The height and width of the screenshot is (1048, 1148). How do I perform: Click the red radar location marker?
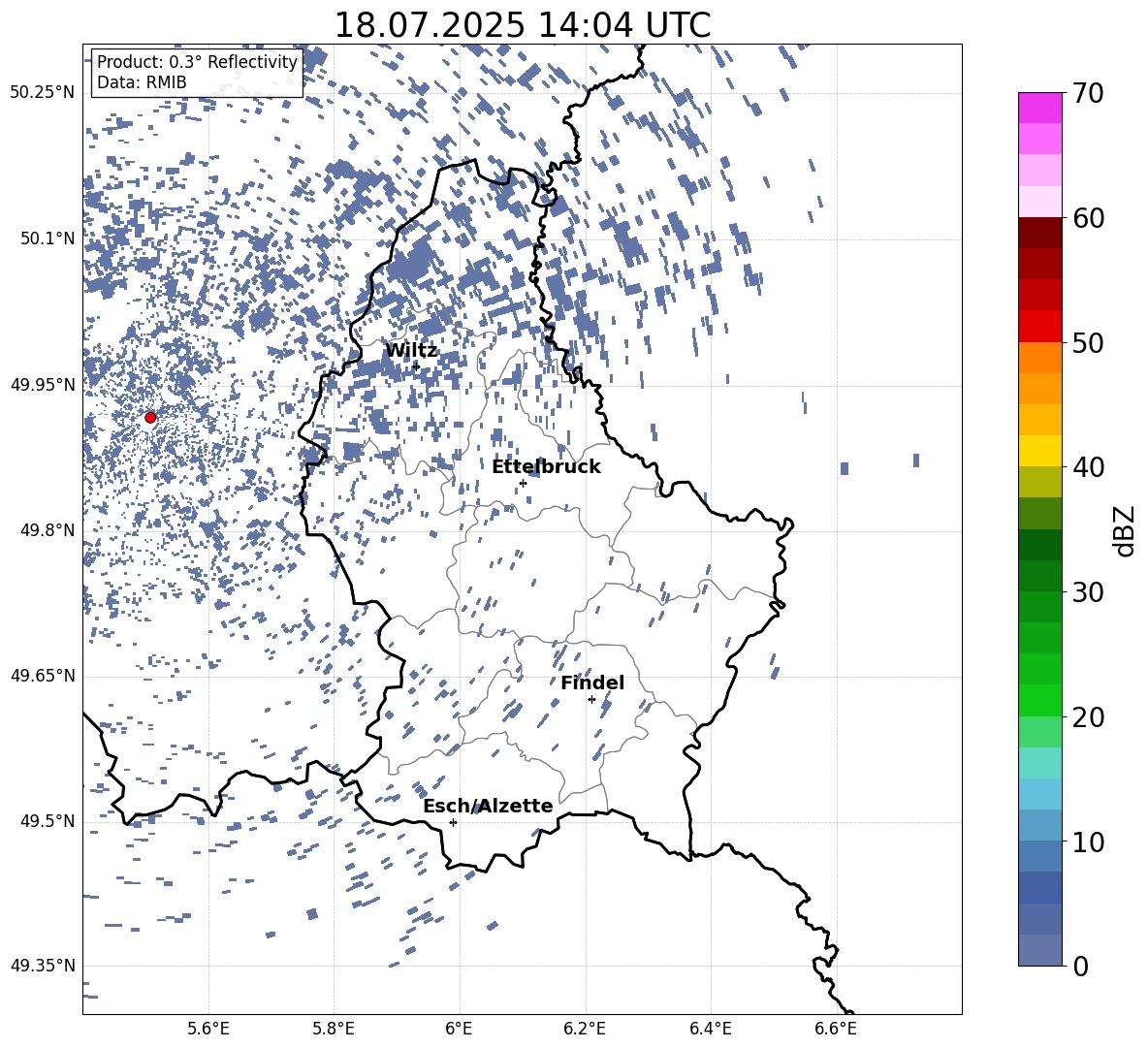tap(150, 418)
